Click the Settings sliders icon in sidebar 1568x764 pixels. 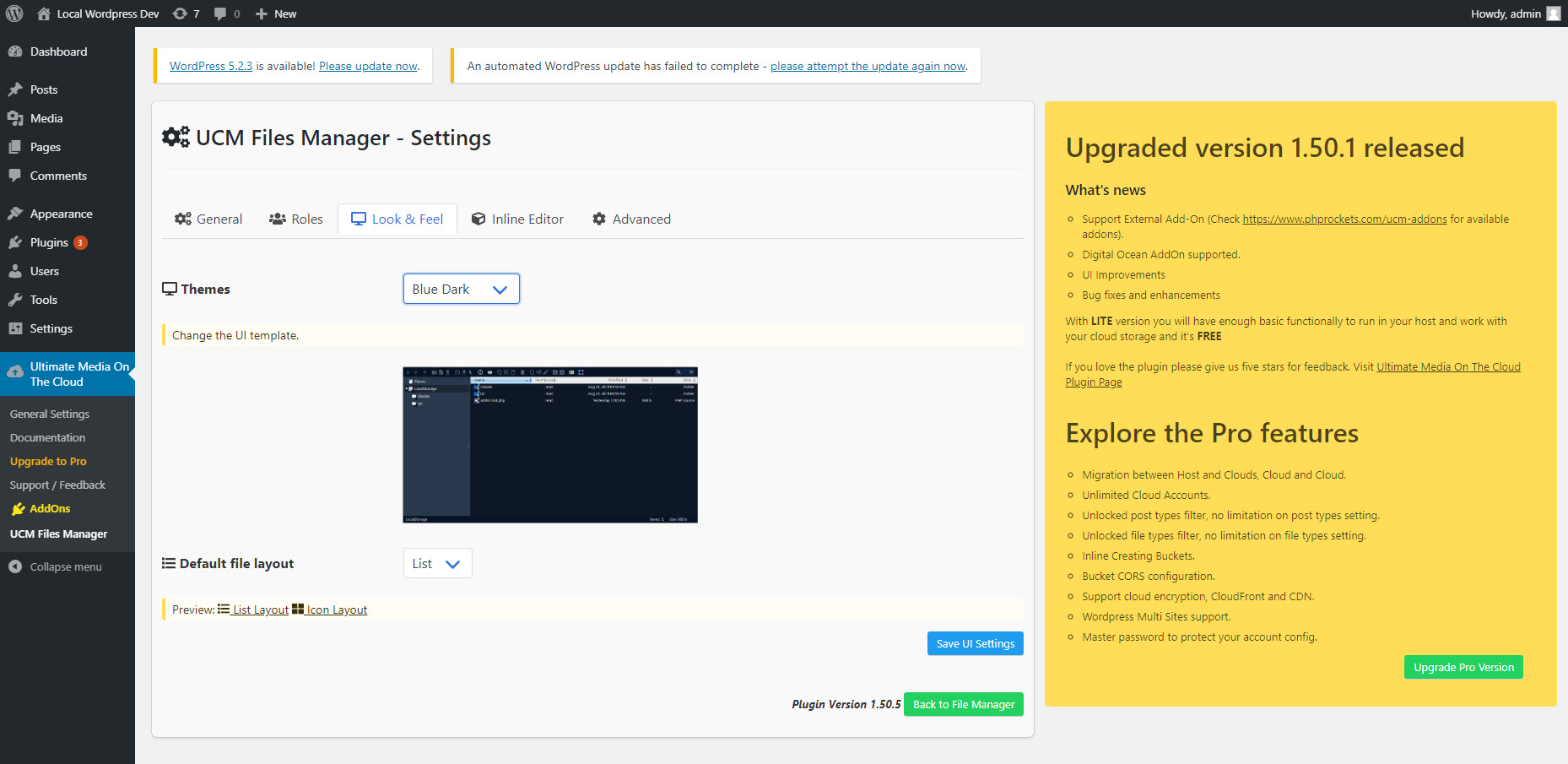(x=15, y=328)
